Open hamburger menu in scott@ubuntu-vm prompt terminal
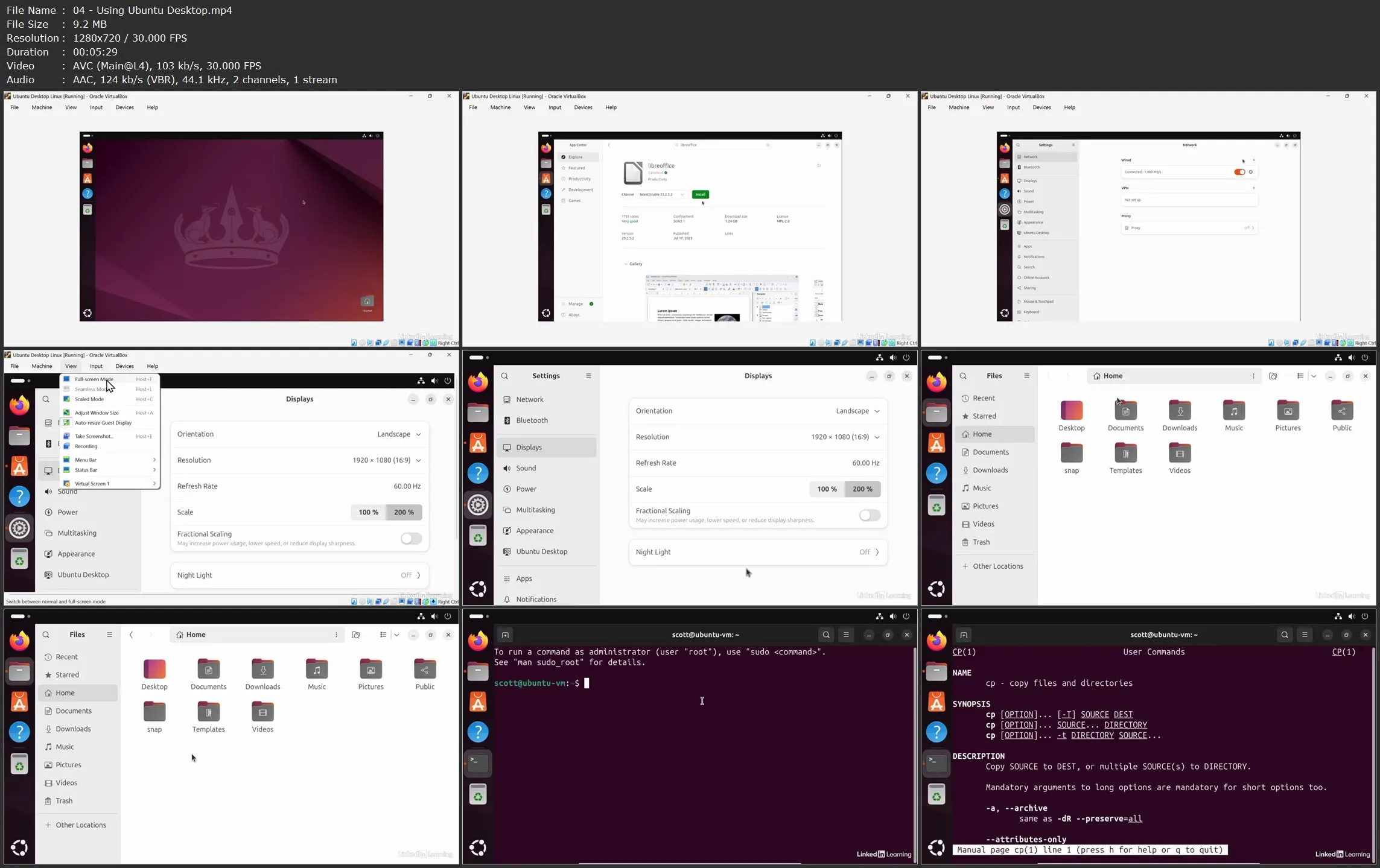The width and height of the screenshot is (1380, 868). pyautogui.click(x=846, y=635)
